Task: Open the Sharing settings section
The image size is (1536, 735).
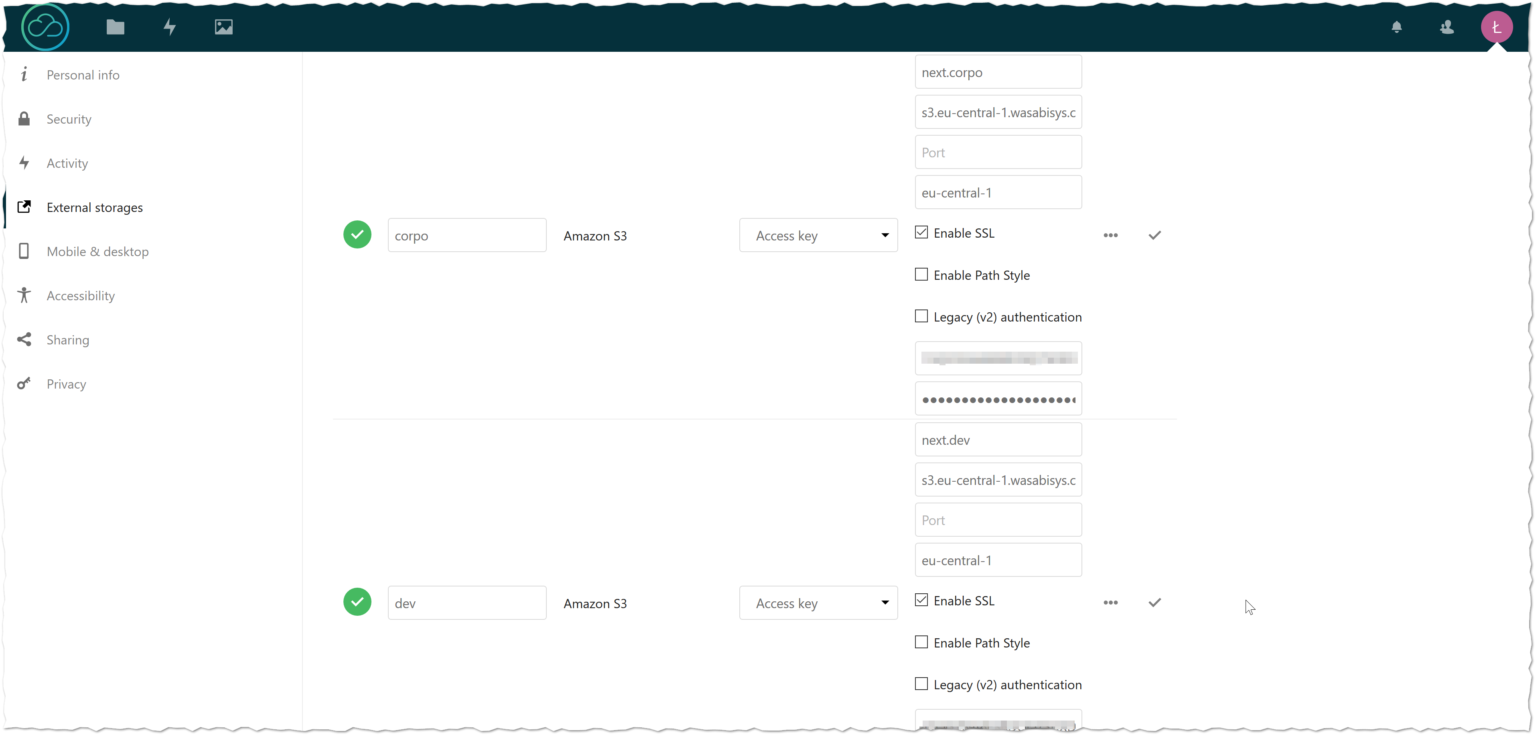Action: (x=67, y=339)
